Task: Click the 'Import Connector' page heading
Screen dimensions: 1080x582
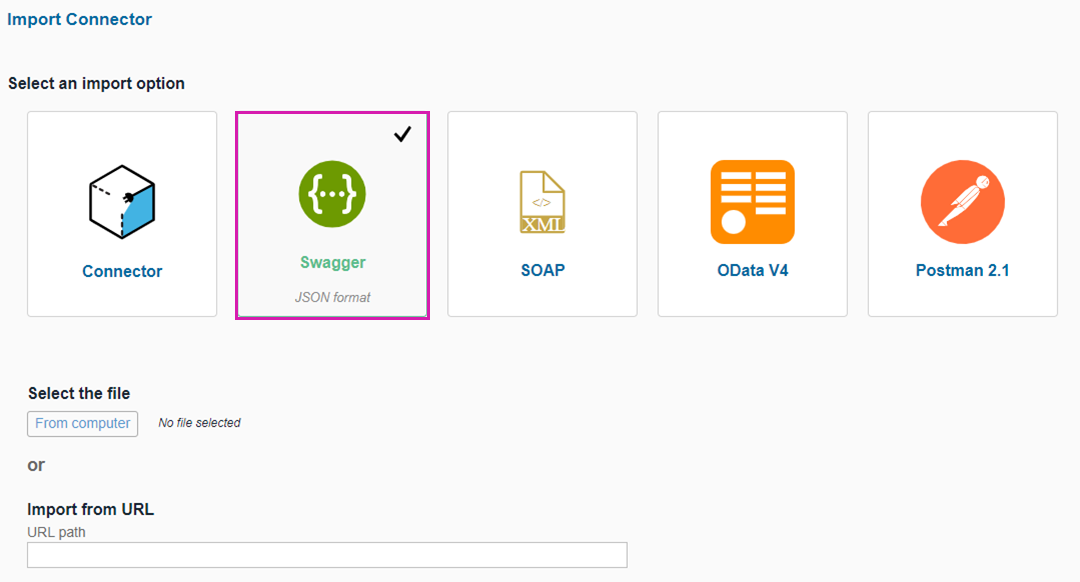Action: click(80, 19)
